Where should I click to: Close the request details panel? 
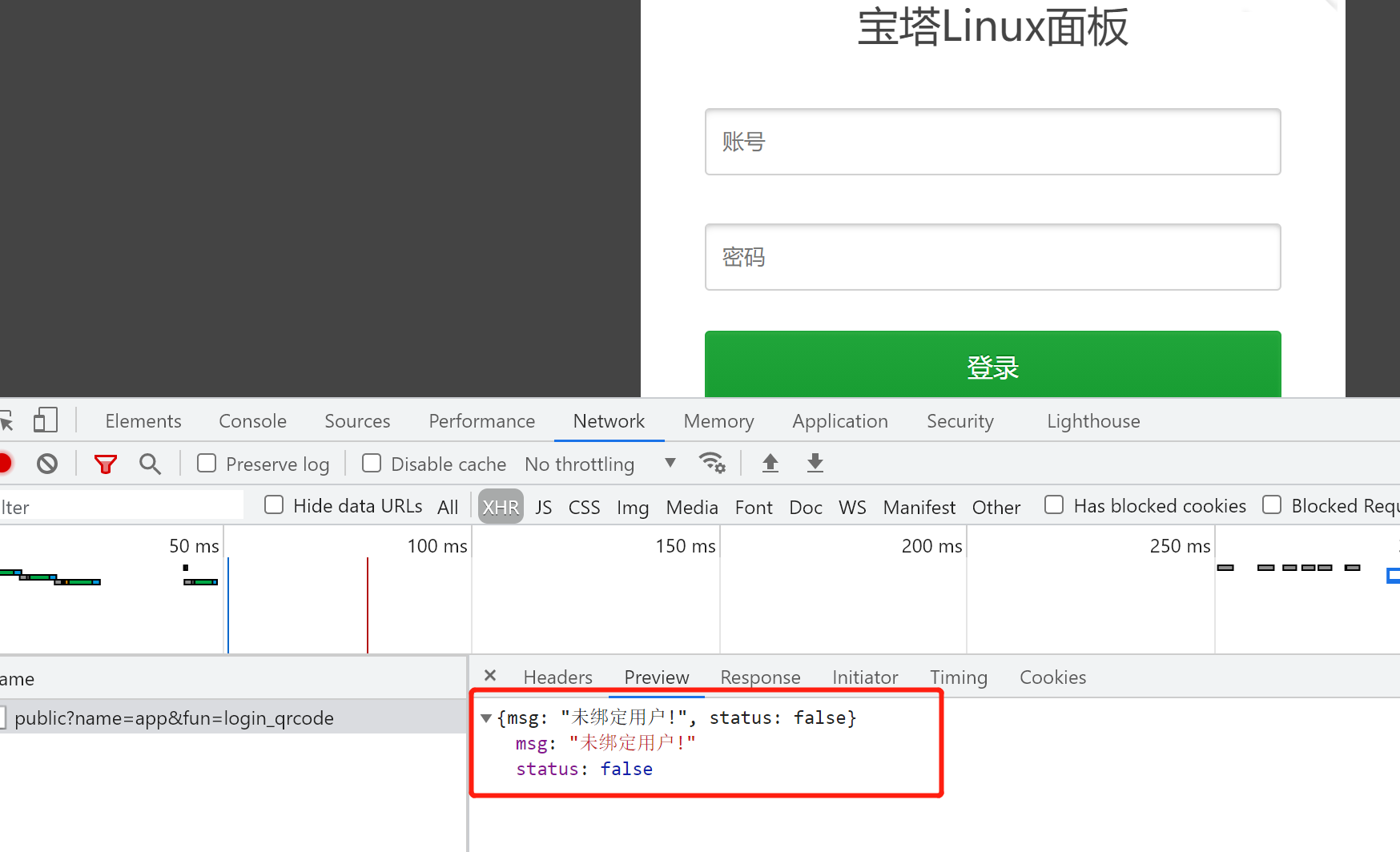tap(490, 676)
